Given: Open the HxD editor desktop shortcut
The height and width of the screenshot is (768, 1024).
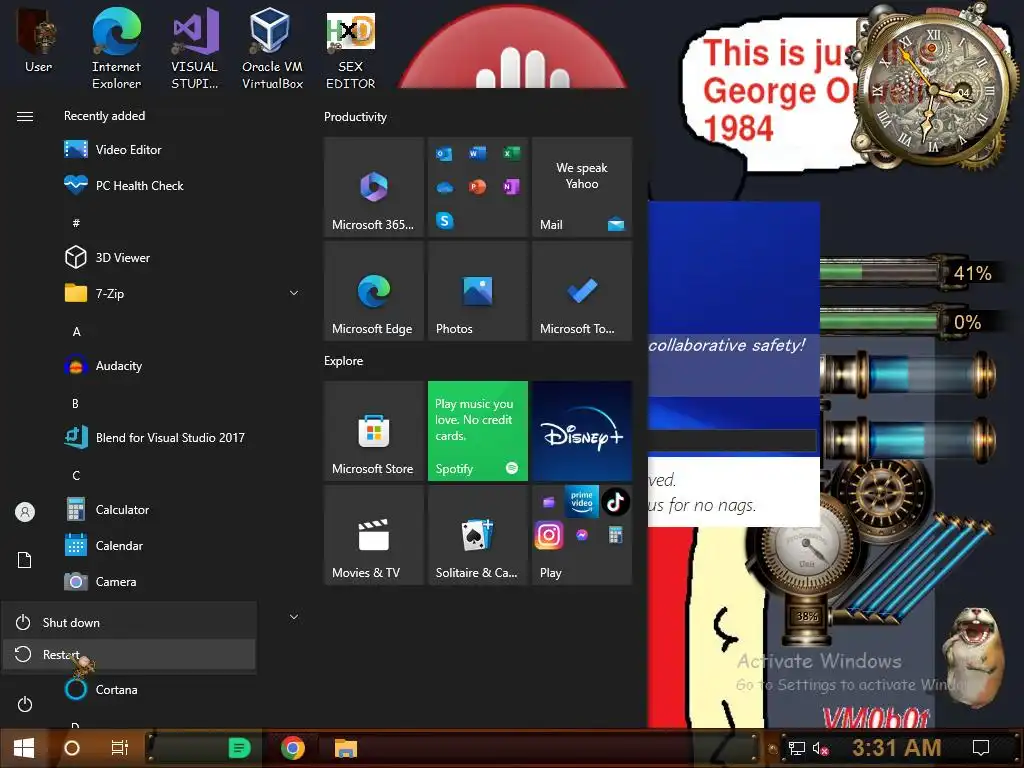Looking at the screenshot, I should [x=351, y=51].
